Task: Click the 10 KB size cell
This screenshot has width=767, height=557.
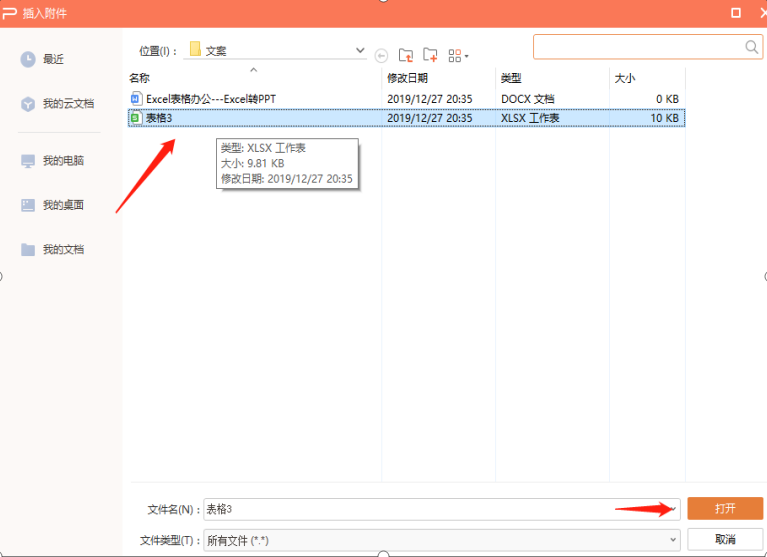Action: [664, 118]
